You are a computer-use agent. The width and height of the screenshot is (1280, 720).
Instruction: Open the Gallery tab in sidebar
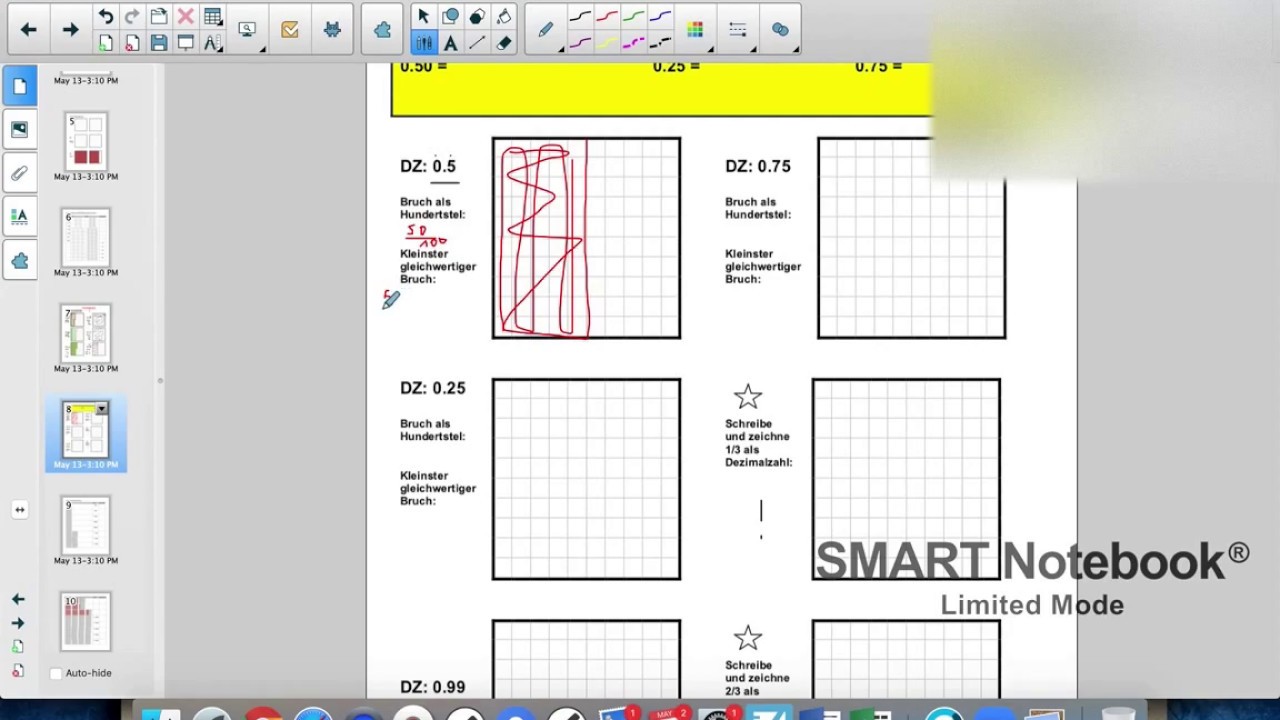tap(20, 129)
